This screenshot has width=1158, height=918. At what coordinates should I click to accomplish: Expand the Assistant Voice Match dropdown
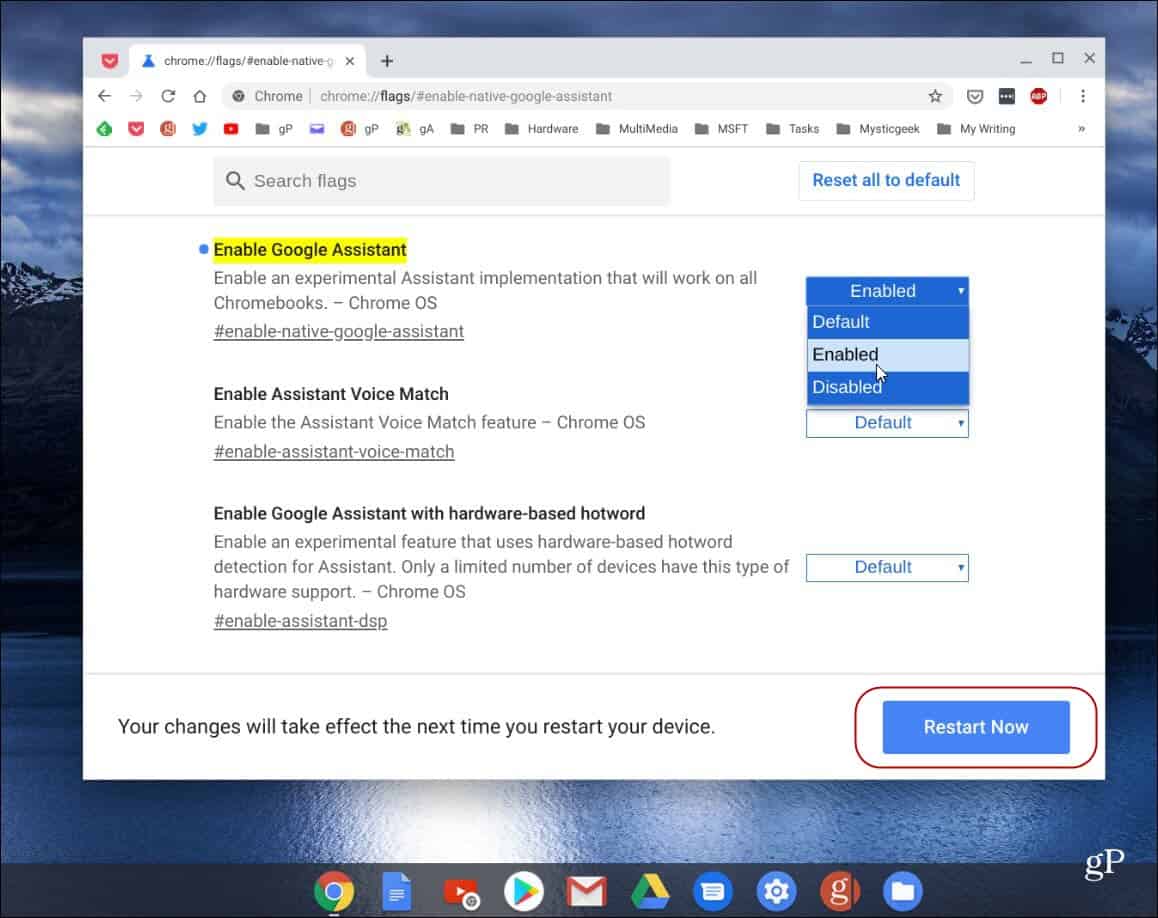click(x=887, y=423)
